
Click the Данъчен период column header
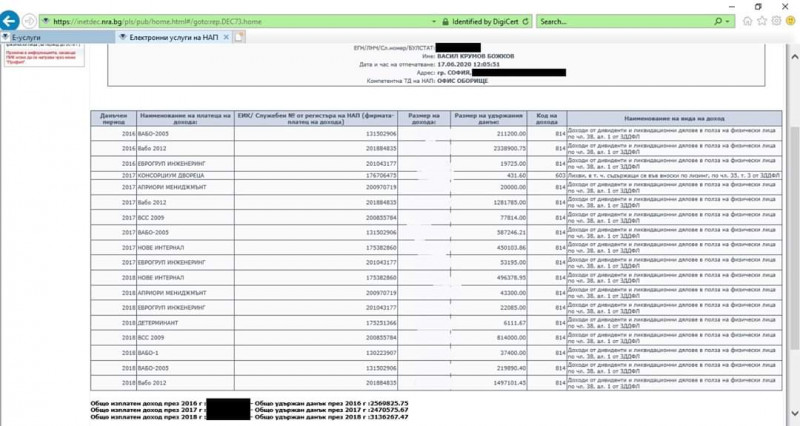coord(113,120)
